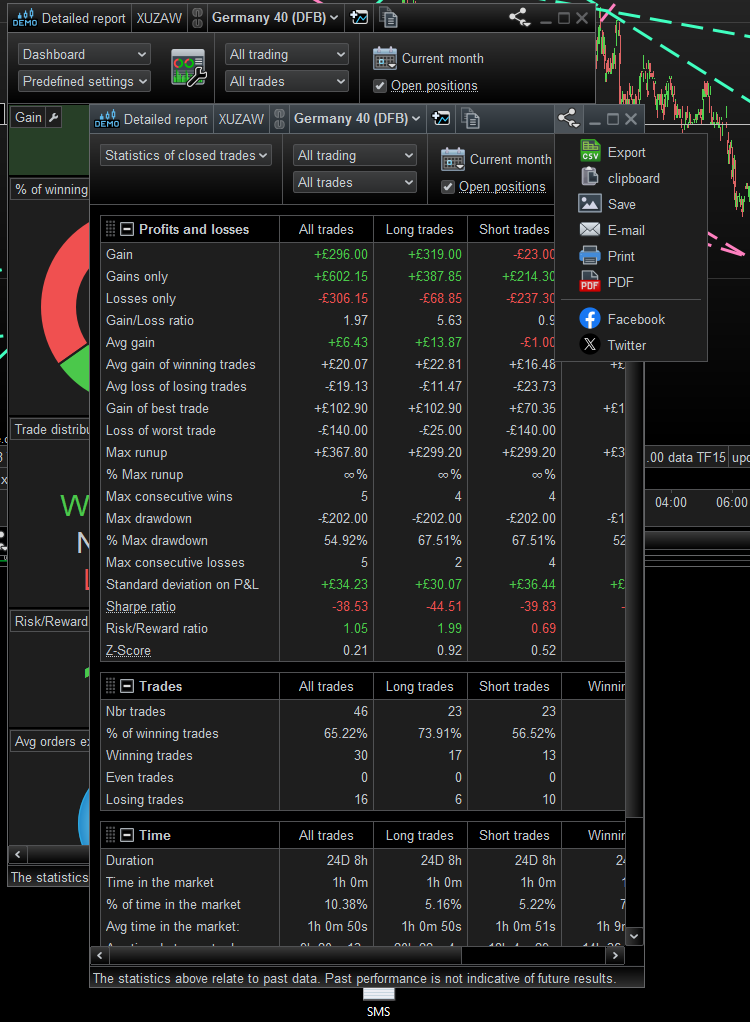Click left scroll arrow in back dashboard window
750x1022 pixels.
[x=18, y=854]
